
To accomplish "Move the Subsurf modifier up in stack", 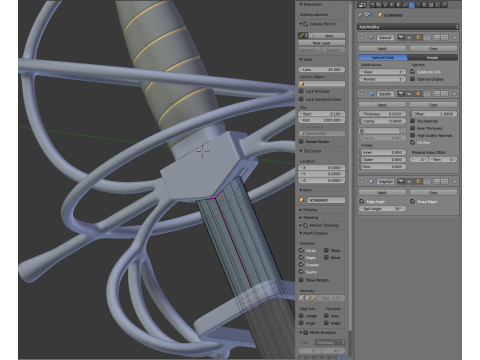I will pos(437,37).
